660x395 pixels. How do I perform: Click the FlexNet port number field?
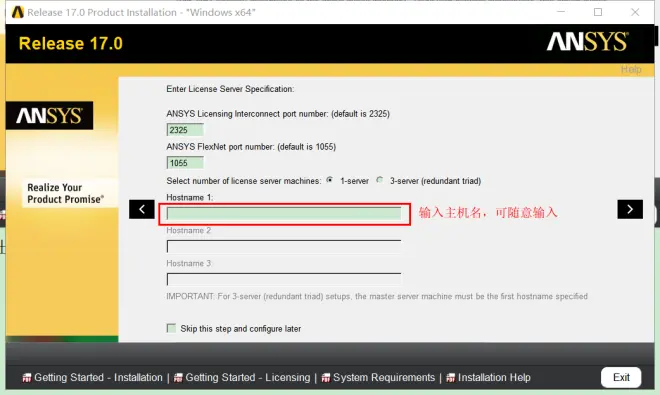pos(185,163)
